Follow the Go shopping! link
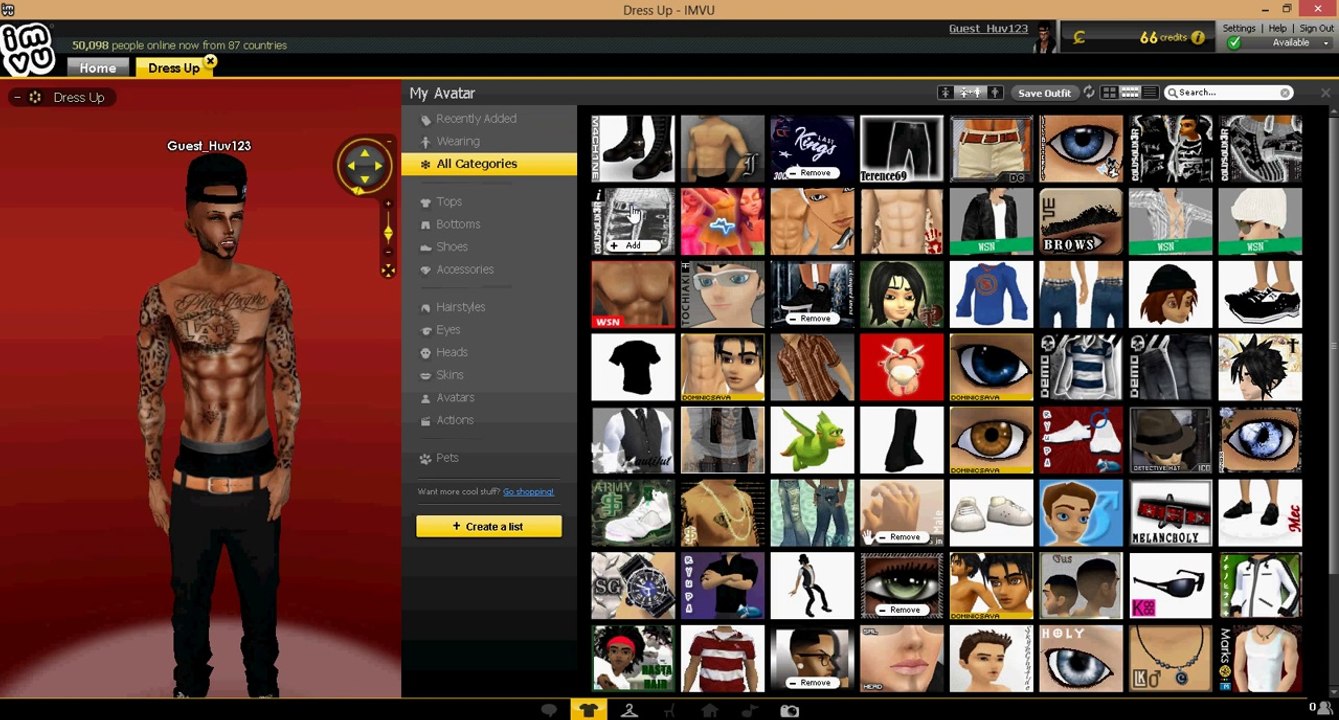The image size is (1339, 720). 528,492
